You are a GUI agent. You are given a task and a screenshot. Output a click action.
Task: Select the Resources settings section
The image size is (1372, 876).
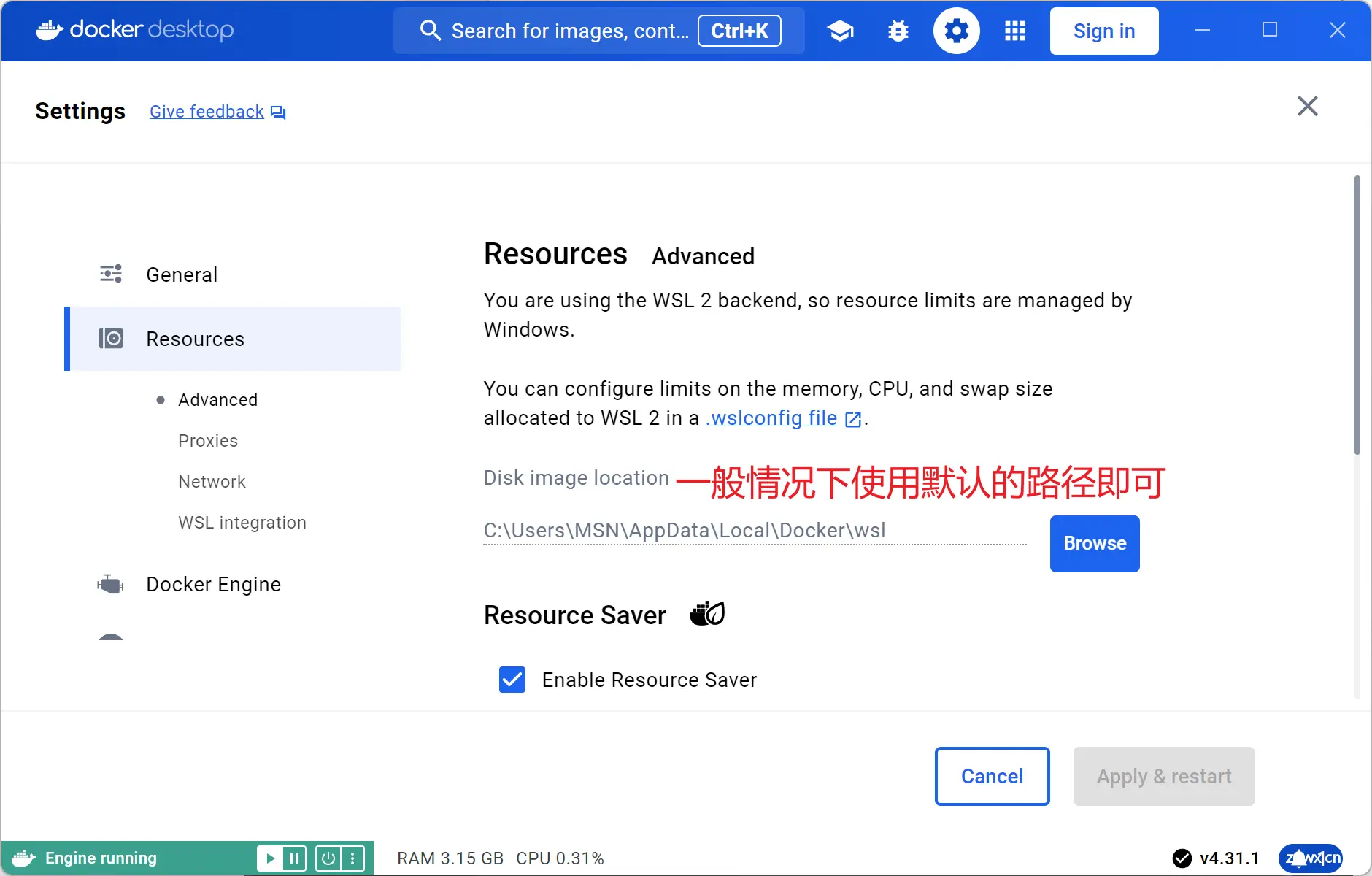(x=233, y=339)
